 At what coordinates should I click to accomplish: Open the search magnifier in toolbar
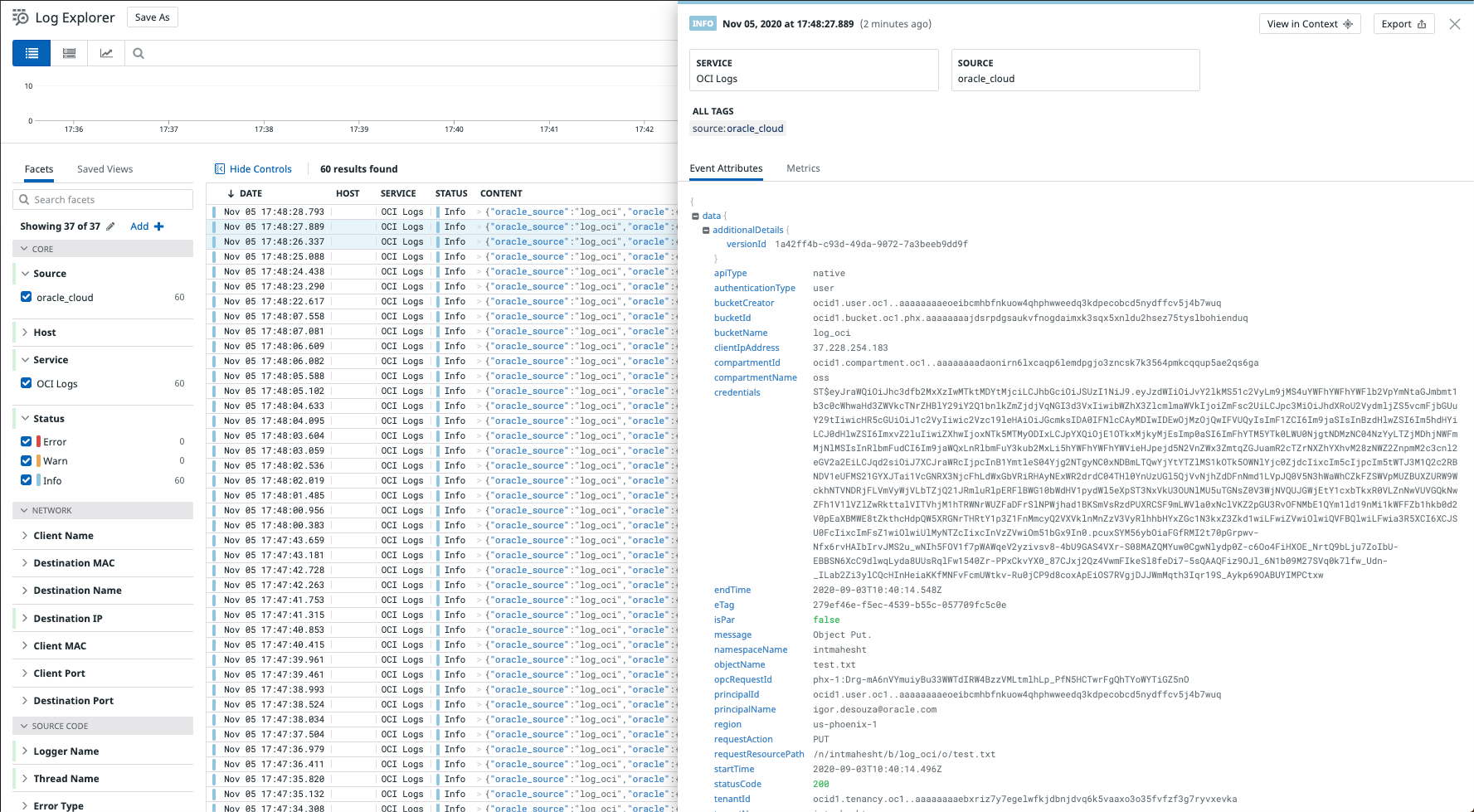pos(139,53)
